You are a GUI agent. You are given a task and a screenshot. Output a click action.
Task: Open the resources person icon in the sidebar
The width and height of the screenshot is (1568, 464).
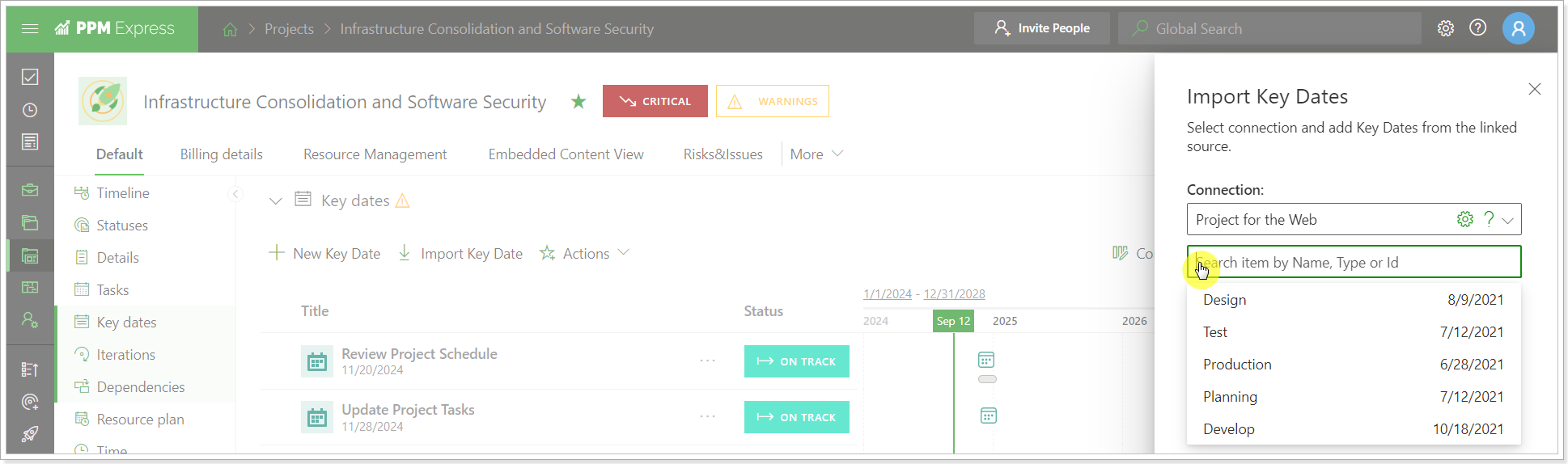coord(30,320)
